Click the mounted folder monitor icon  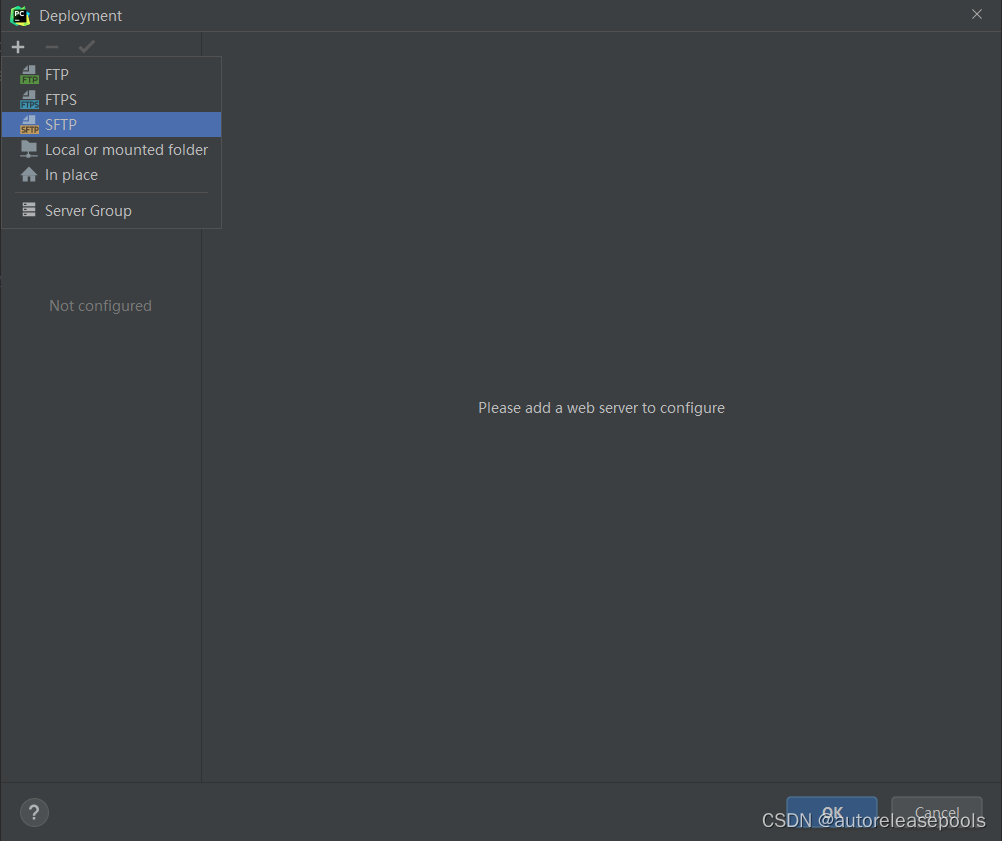click(x=29, y=150)
